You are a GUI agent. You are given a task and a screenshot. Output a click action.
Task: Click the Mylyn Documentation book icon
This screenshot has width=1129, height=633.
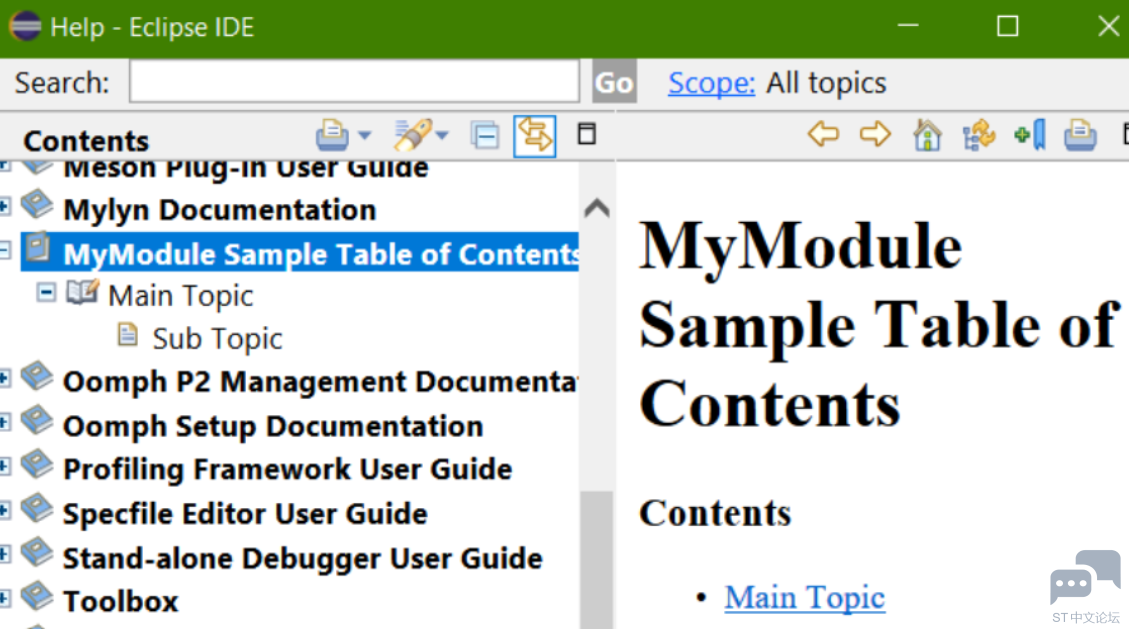(37, 204)
